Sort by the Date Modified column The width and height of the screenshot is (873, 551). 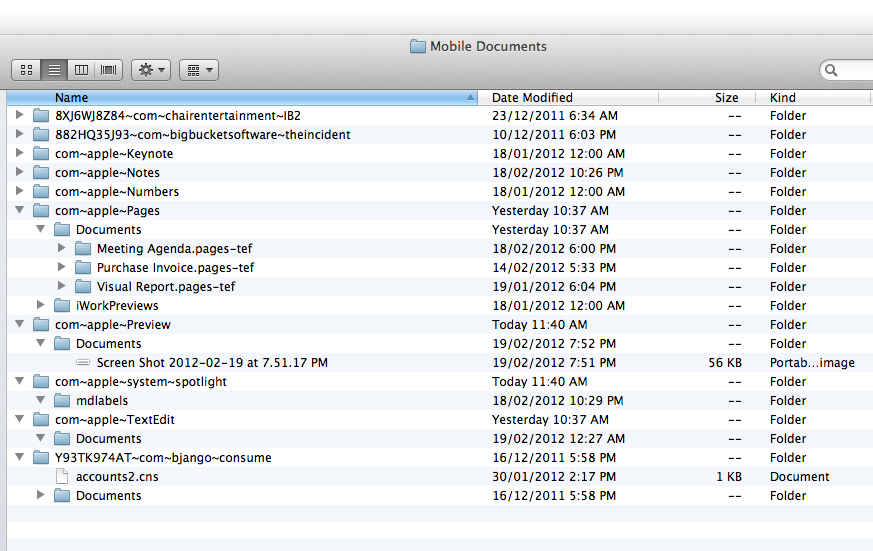(x=568, y=97)
